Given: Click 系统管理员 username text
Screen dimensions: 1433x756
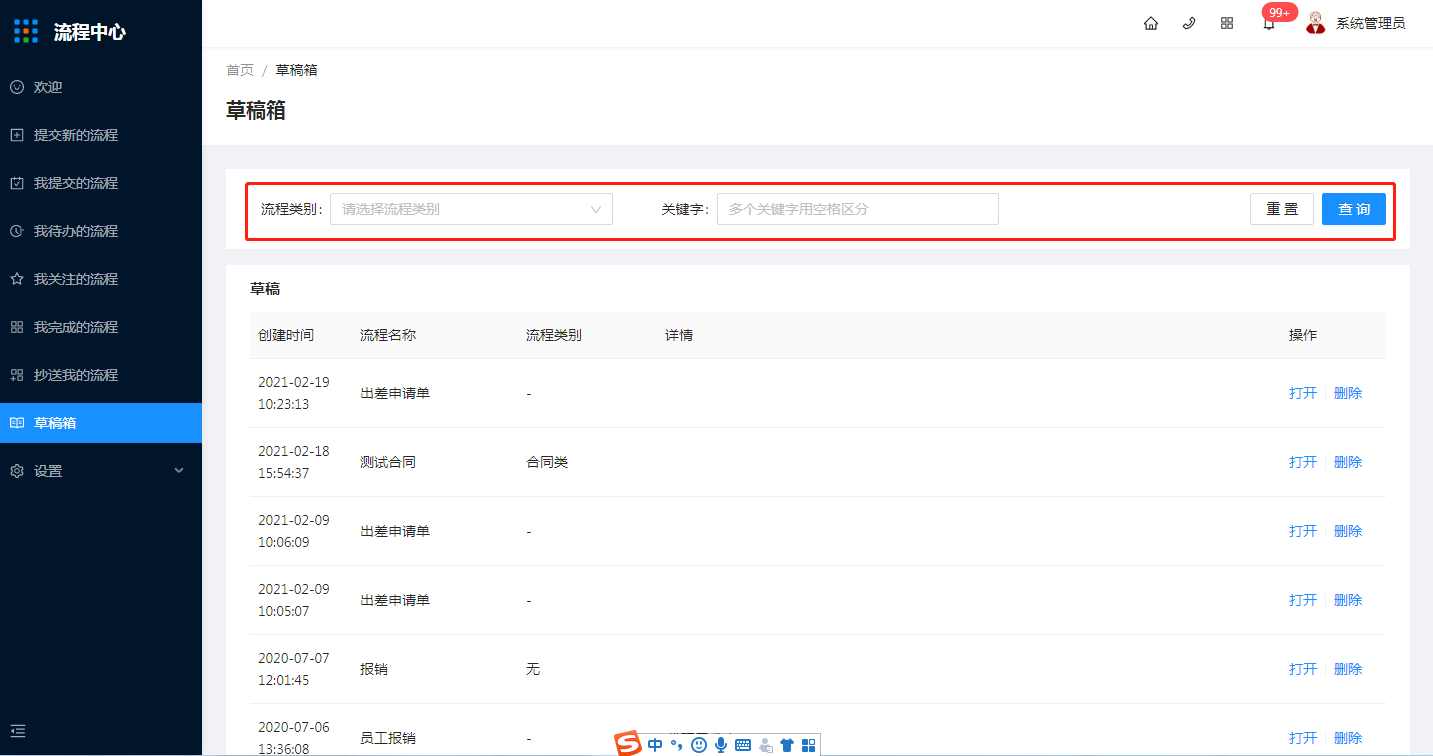Looking at the screenshot, I should coord(1371,23).
